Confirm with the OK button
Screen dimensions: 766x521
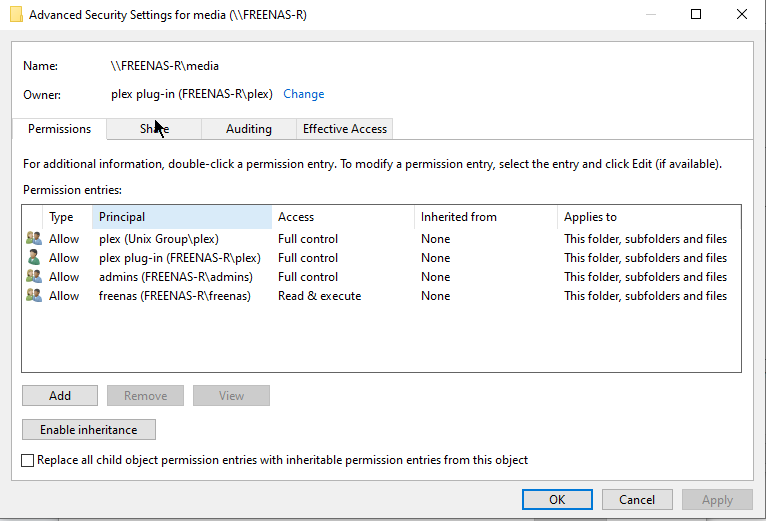(557, 500)
